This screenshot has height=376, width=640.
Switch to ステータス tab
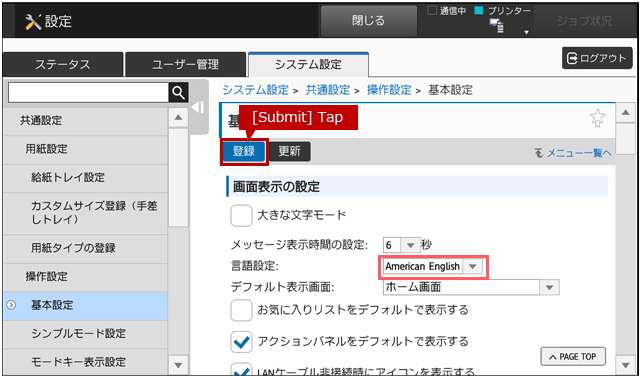point(63,65)
